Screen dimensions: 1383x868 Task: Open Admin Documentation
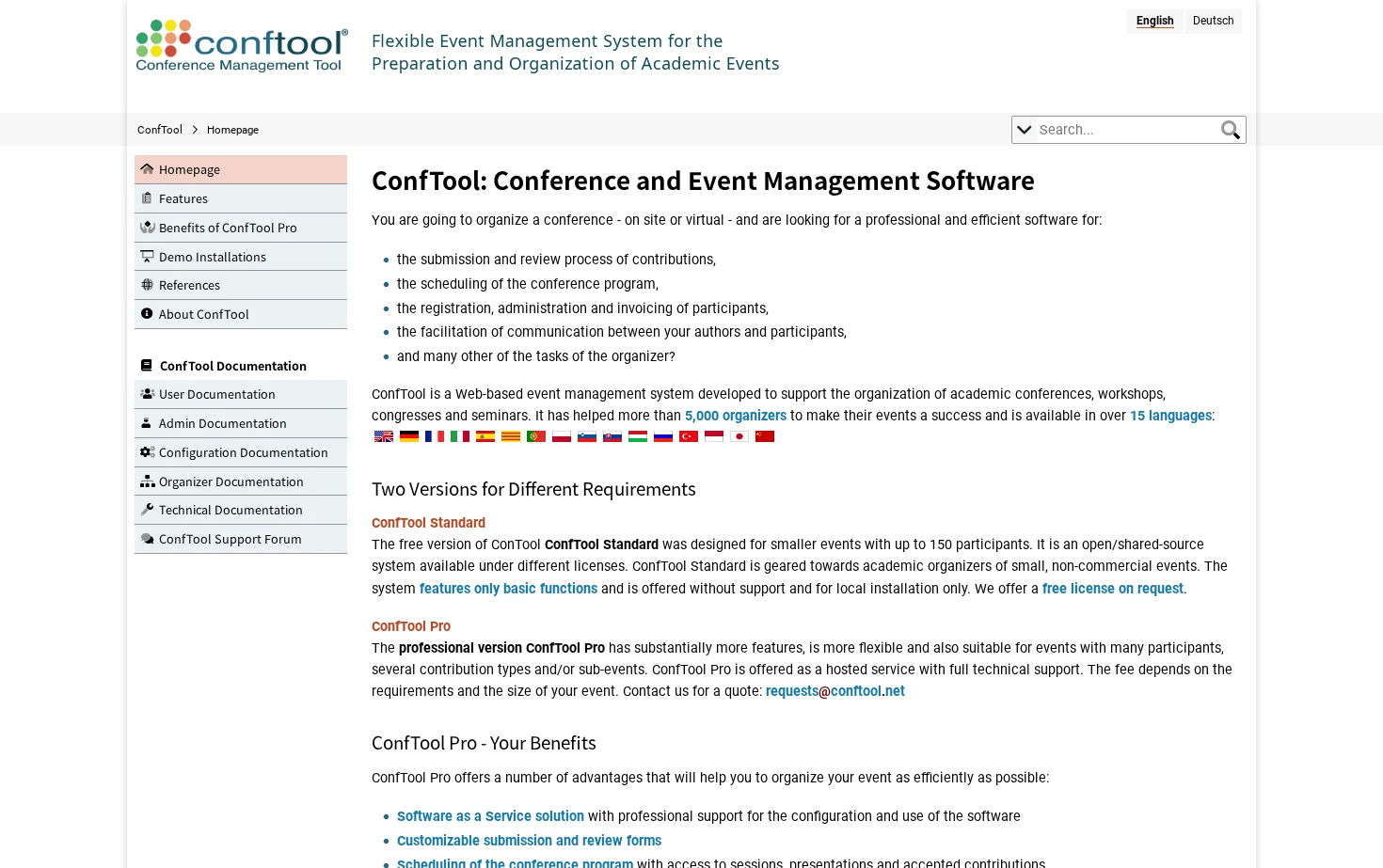click(241, 423)
